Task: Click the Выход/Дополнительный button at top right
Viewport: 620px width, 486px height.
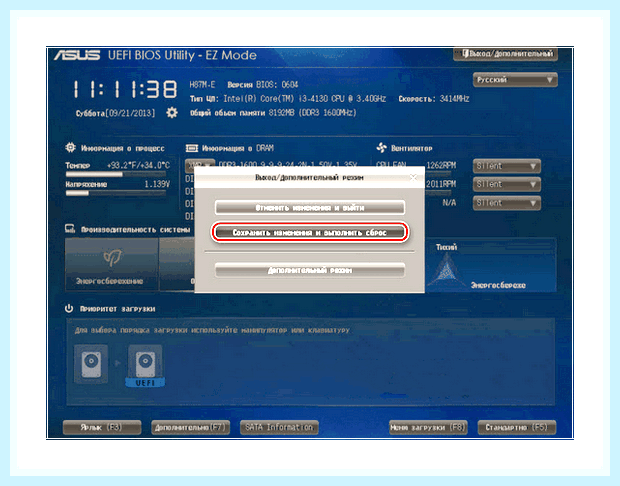Action: click(505, 53)
